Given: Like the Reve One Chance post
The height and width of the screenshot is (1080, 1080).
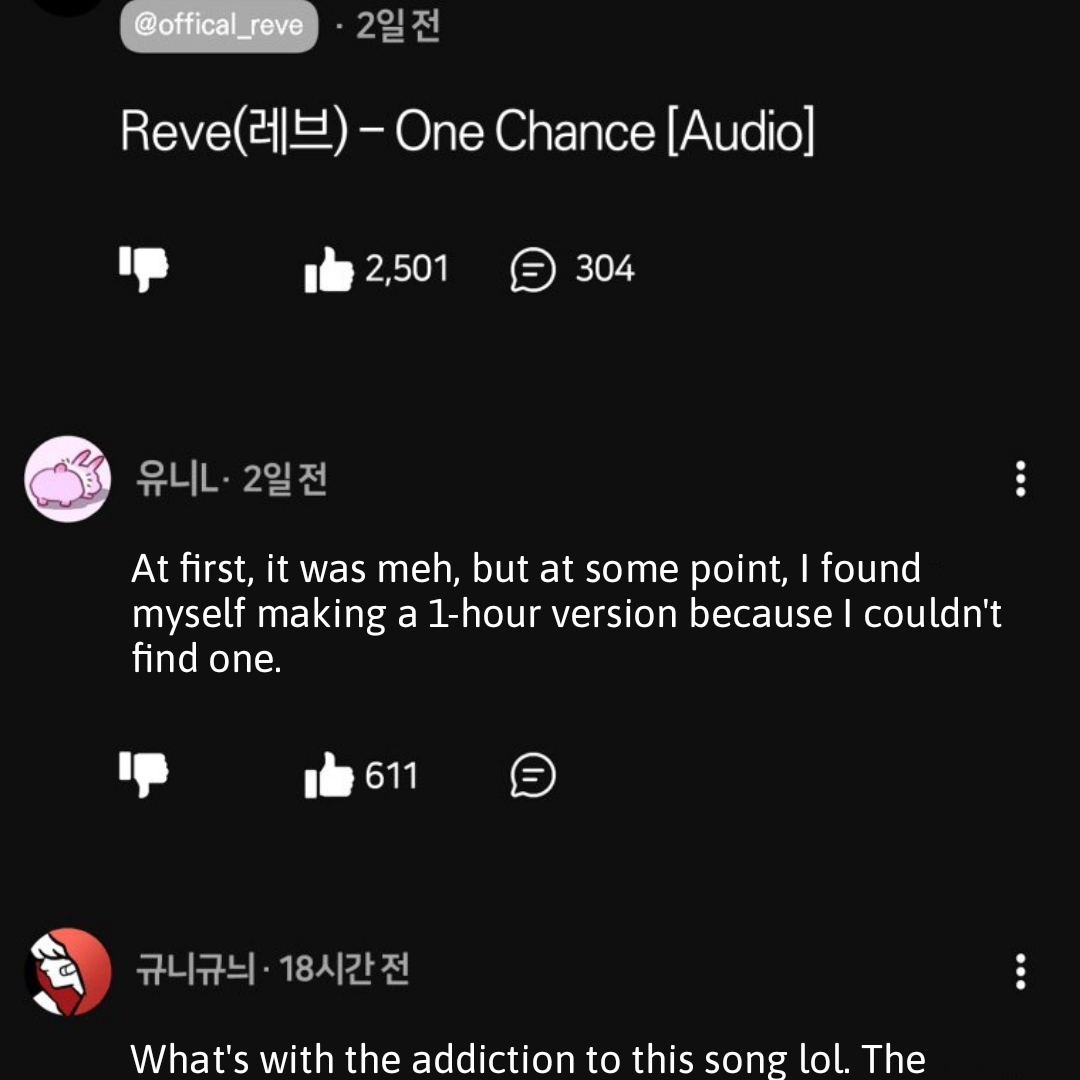Looking at the screenshot, I should (329, 270).
